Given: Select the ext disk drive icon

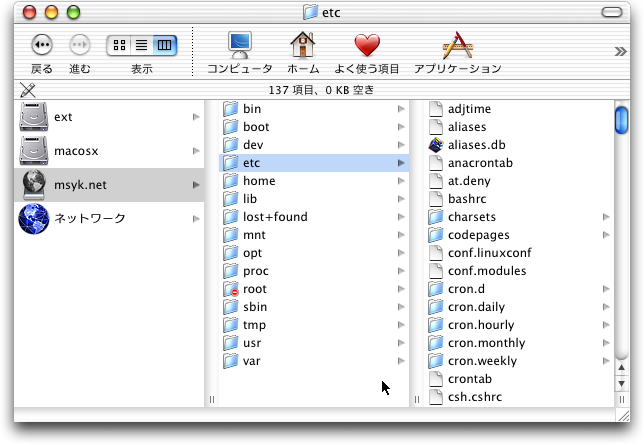Looking at the screenshot, I should 34,117.
